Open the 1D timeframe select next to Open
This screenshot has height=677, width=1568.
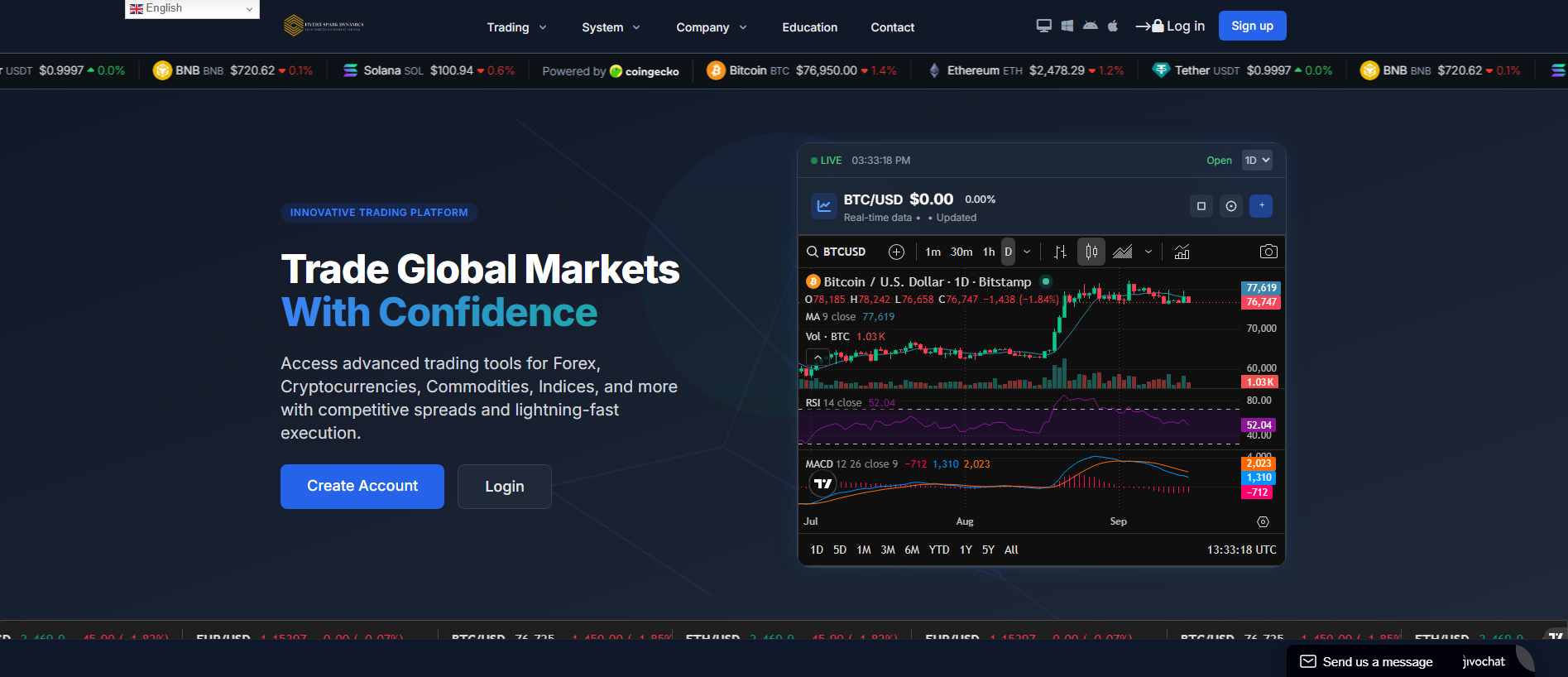(1257, 161)
